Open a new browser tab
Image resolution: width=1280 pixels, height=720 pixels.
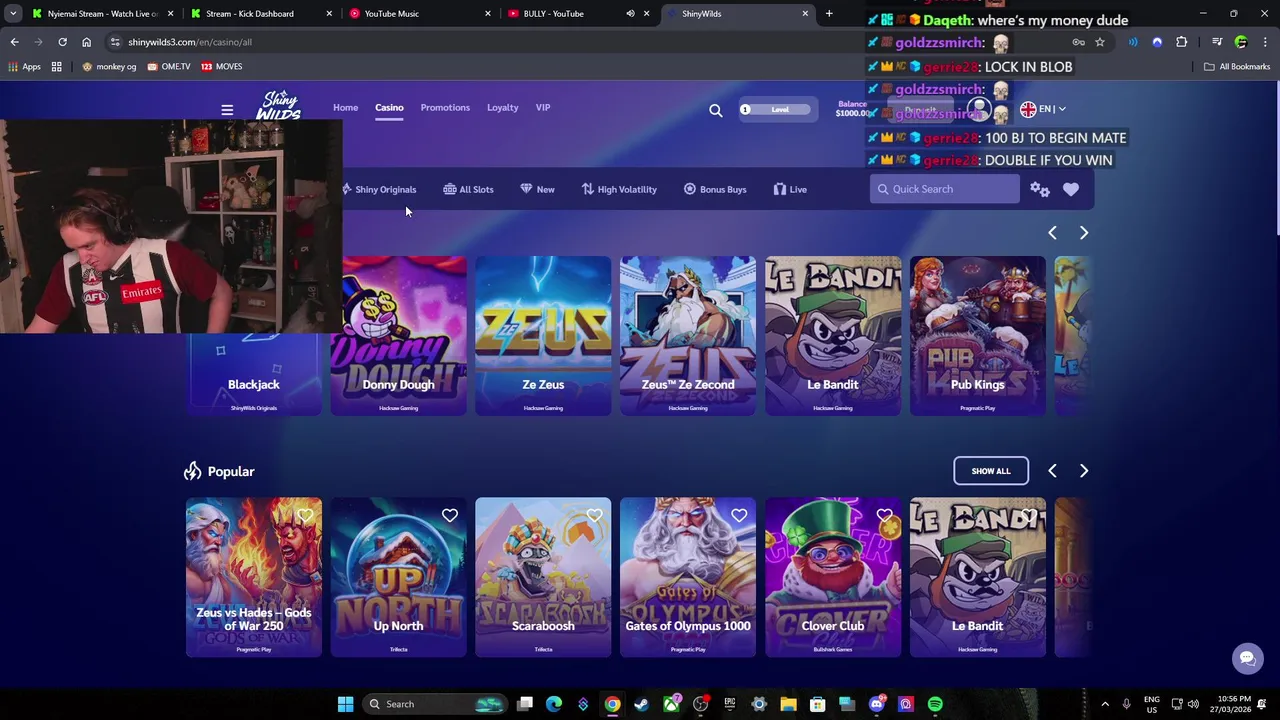coord(829,14)
